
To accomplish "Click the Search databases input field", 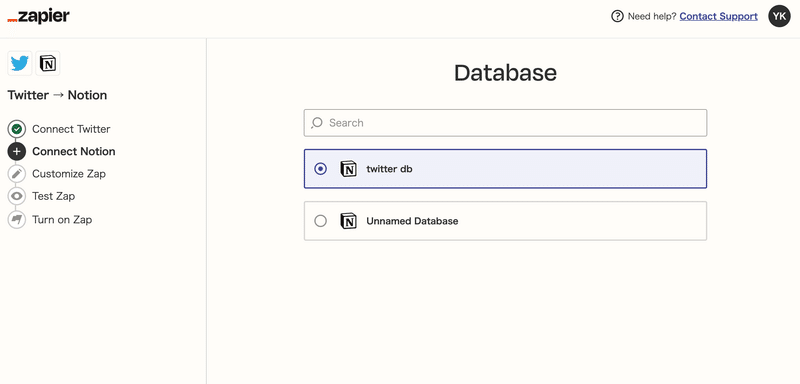I will (x=505, y=123).
